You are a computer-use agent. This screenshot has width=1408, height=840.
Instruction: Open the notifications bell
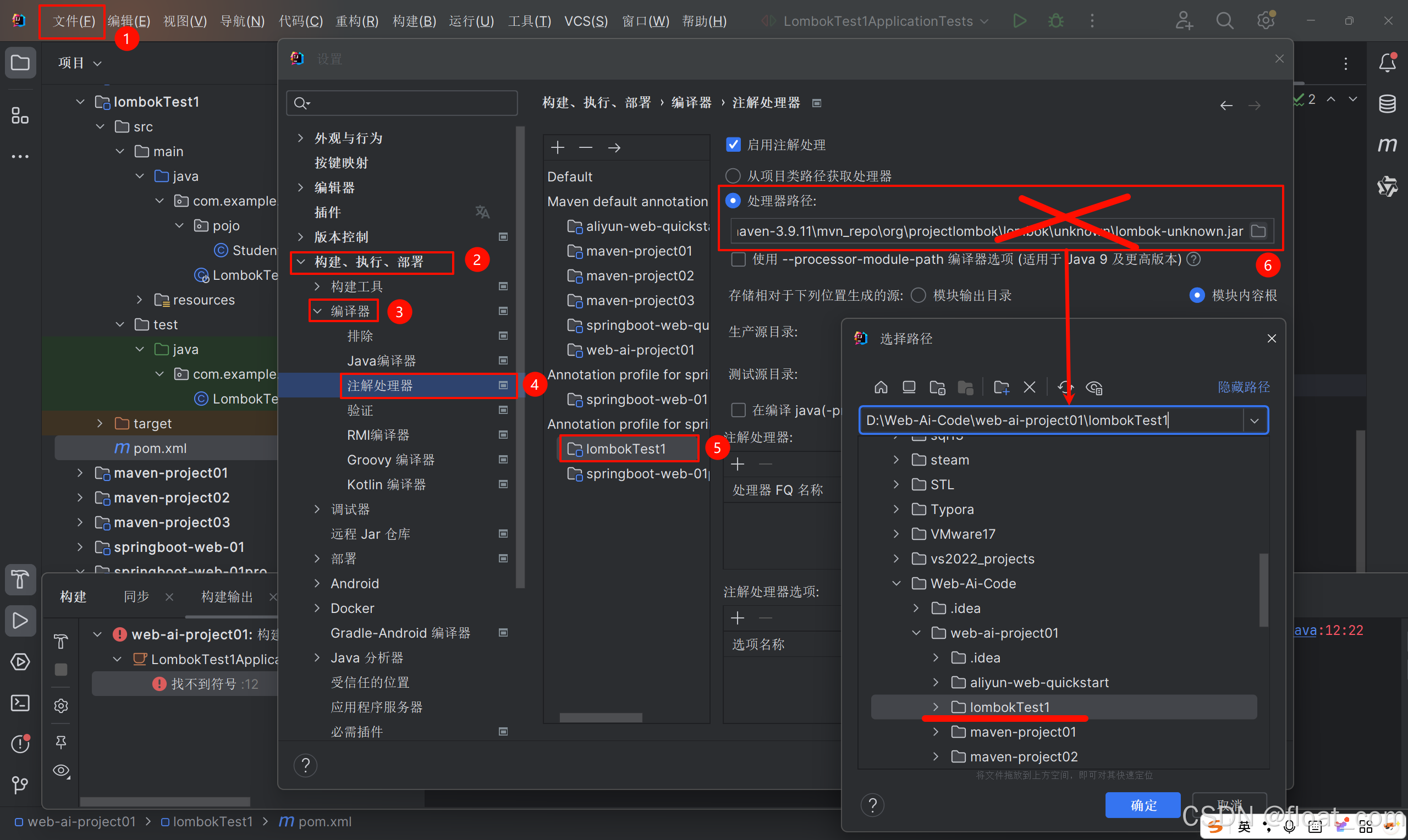[x=1387, y=63]
